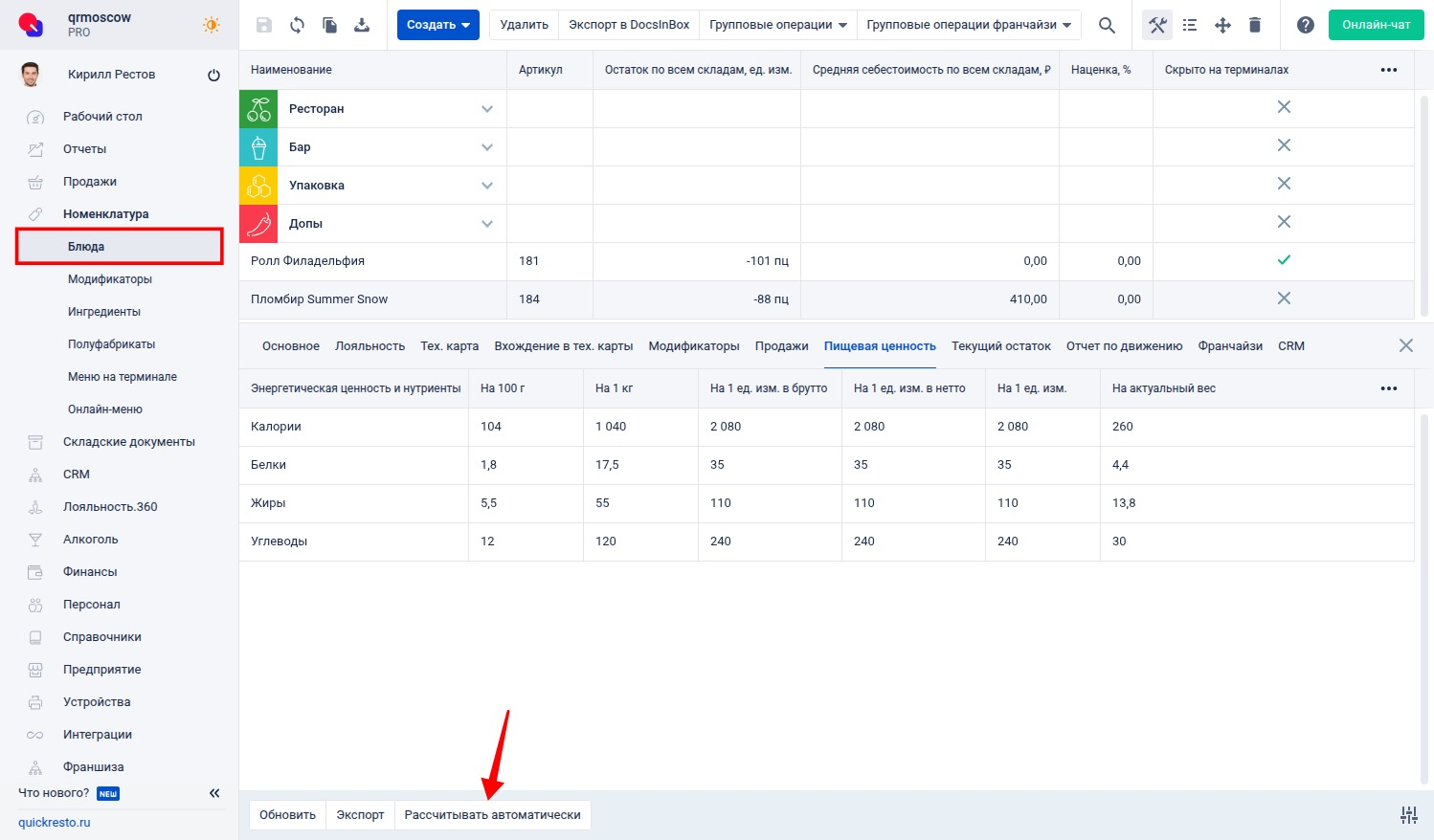
Task: Open table settings sliders icon at bottom right
Action: coord(1408,815)
